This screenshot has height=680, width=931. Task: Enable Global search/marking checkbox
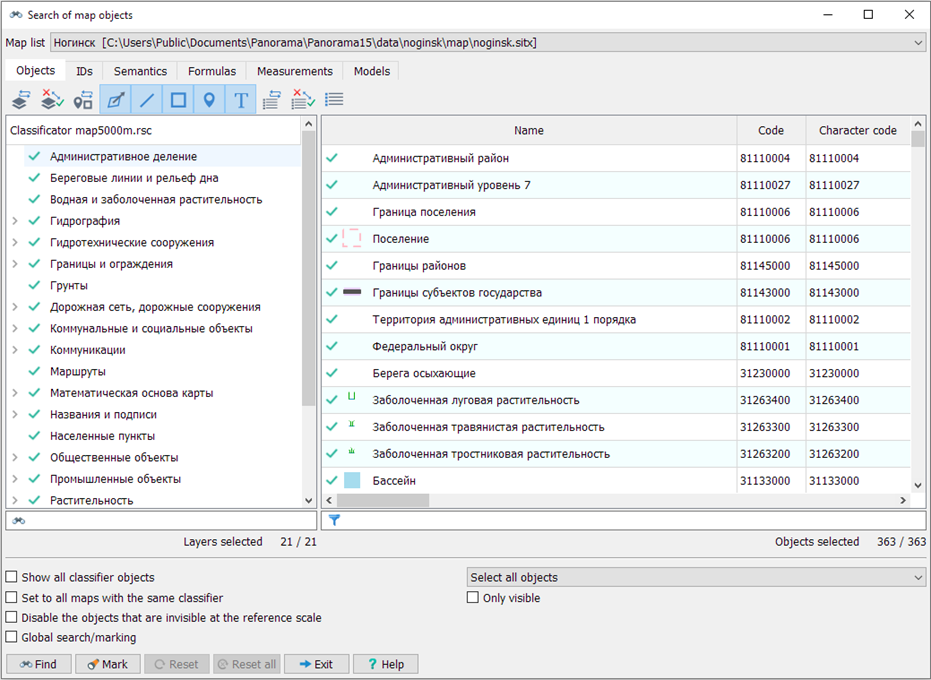(x=12, y=637)
